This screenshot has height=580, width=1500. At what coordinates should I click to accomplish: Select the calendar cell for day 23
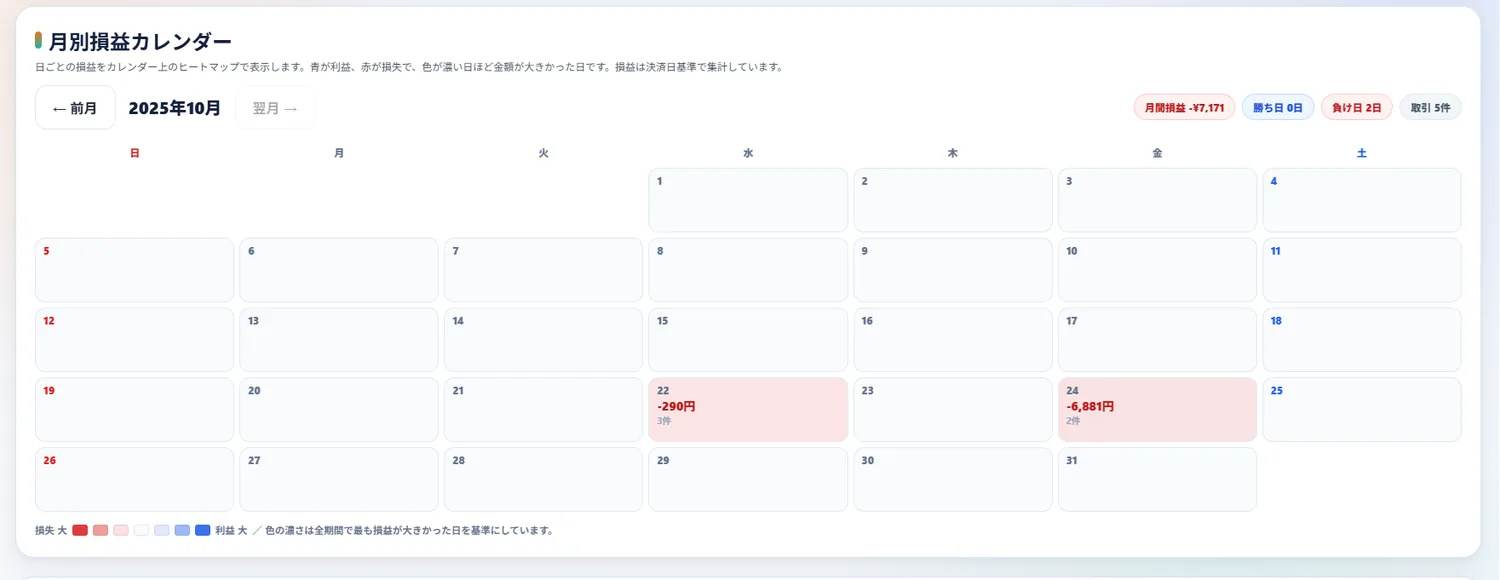pos(953,410)
